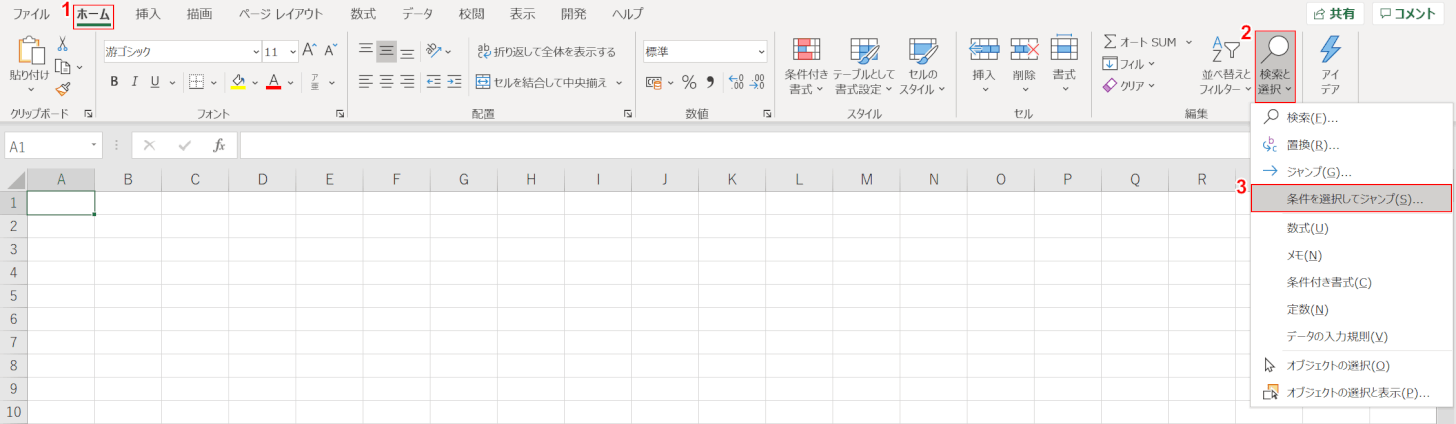
Task: Open the font group dialog launcher
Action: tap(339, 114)
